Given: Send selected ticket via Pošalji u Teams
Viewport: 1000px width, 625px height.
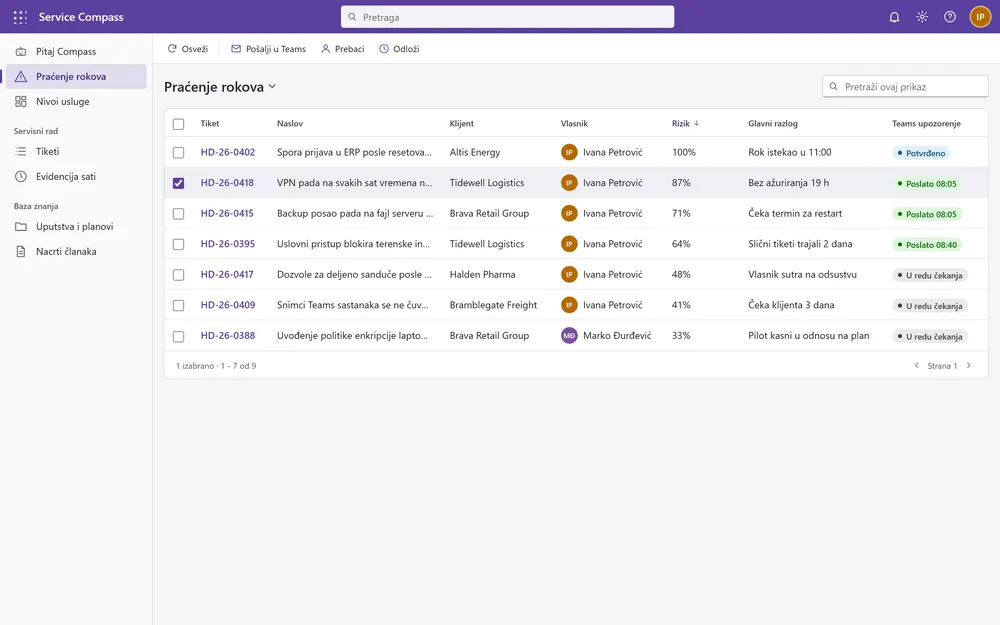Looking at the screenshot, I should coord(268,49).
